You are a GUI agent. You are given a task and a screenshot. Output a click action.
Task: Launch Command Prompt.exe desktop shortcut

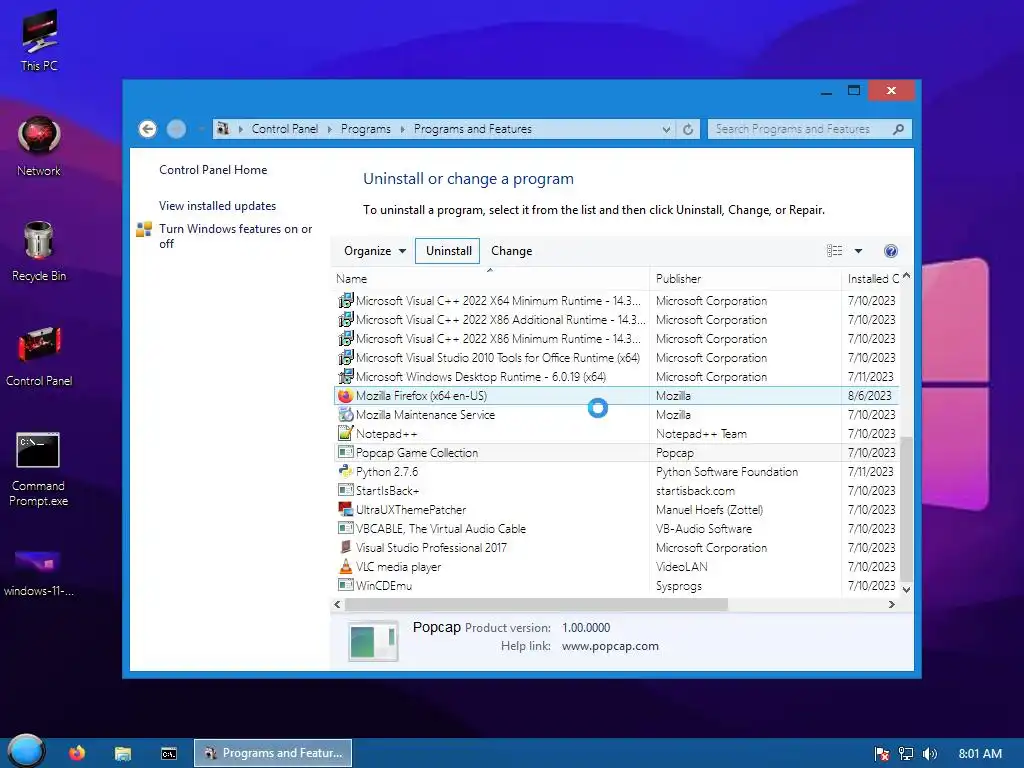(x=38, y=470)
